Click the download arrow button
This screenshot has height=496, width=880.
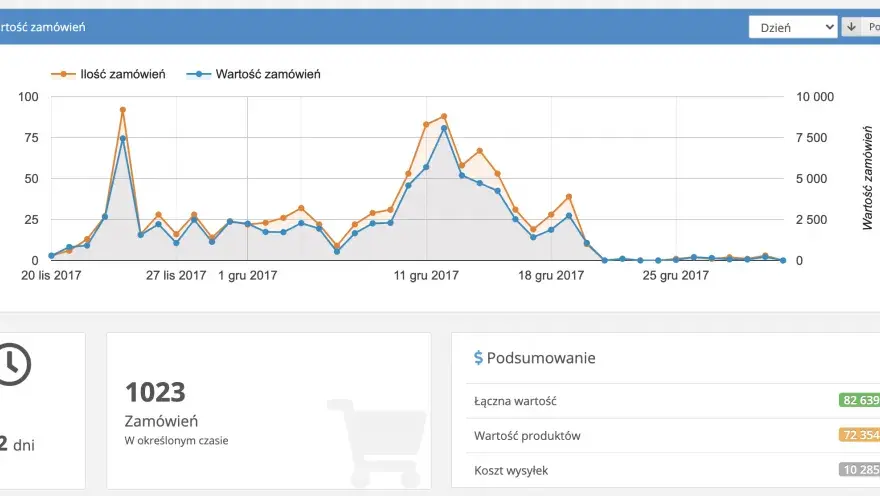click(851, 27)
